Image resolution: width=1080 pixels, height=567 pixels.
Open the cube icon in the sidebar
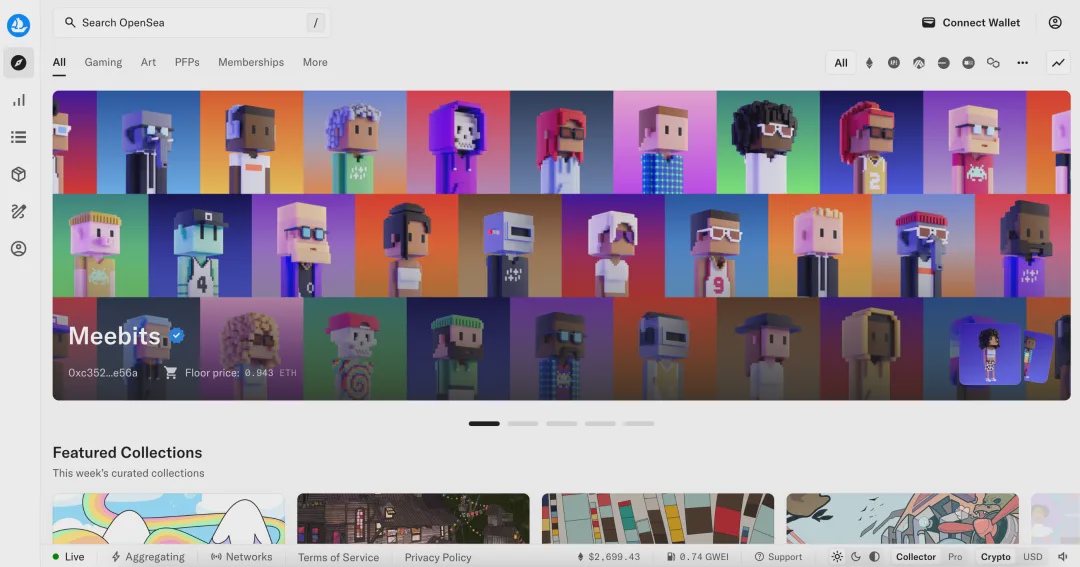(x=19, y=174)
